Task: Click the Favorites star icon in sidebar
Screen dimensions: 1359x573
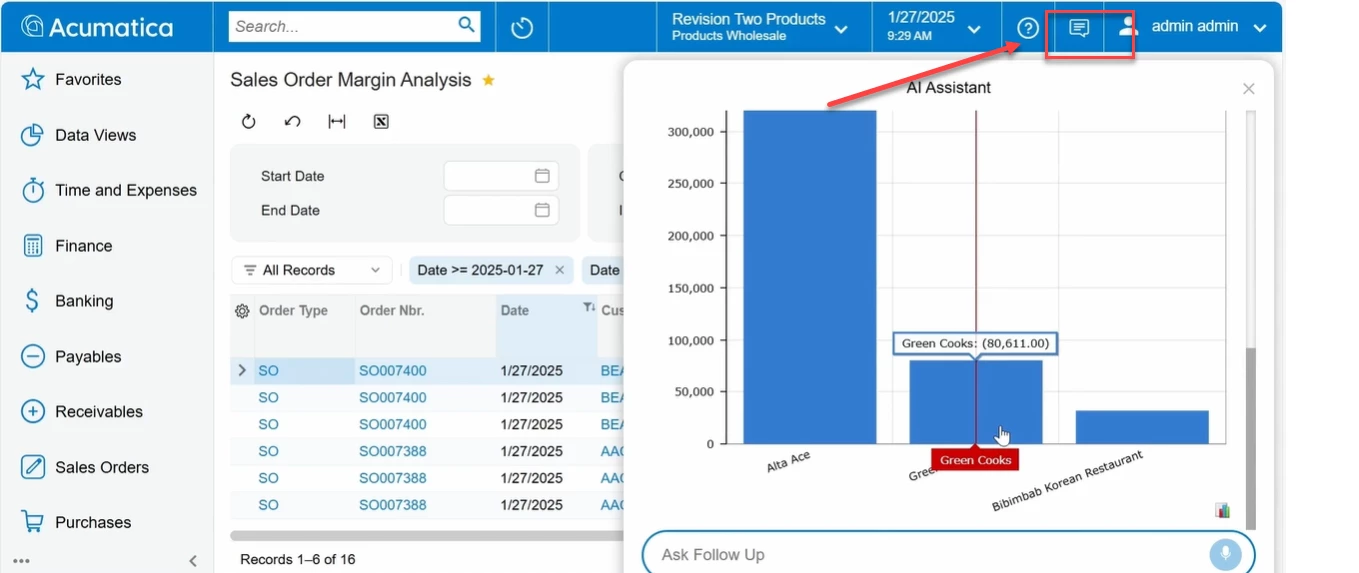Action: pyautogui.click(x=33, y=79)
